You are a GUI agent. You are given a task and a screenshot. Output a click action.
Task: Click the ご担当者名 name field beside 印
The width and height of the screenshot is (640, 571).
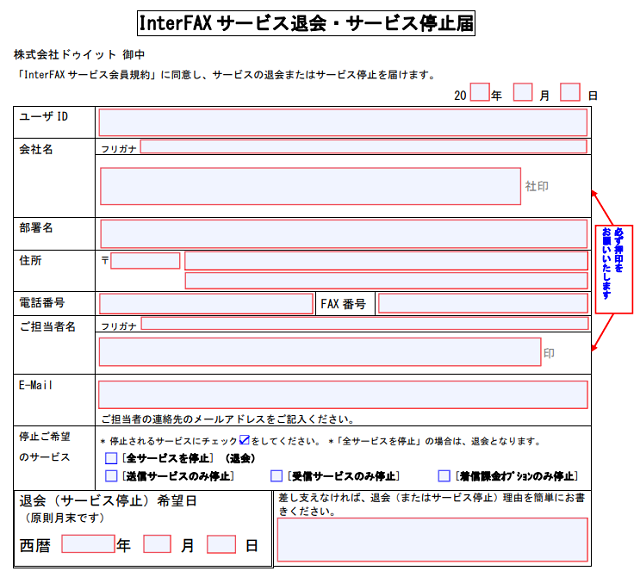pos(320,352)
